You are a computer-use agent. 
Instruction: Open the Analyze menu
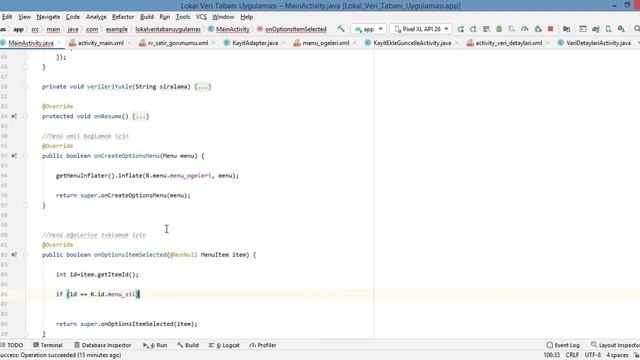coord(96,17)
